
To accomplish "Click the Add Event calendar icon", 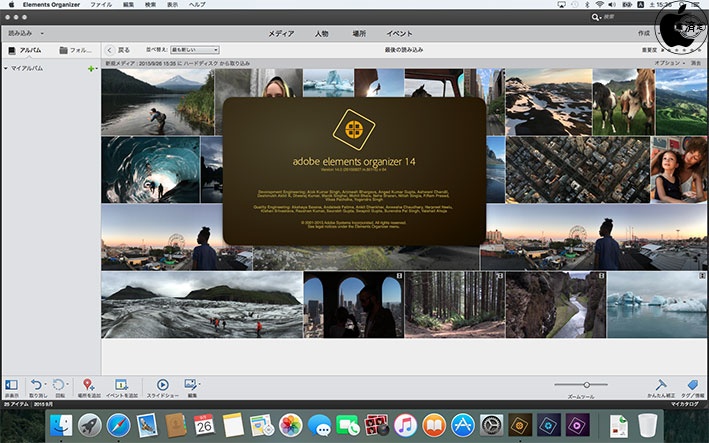I will pyautogui.click(x=120, y=383).
